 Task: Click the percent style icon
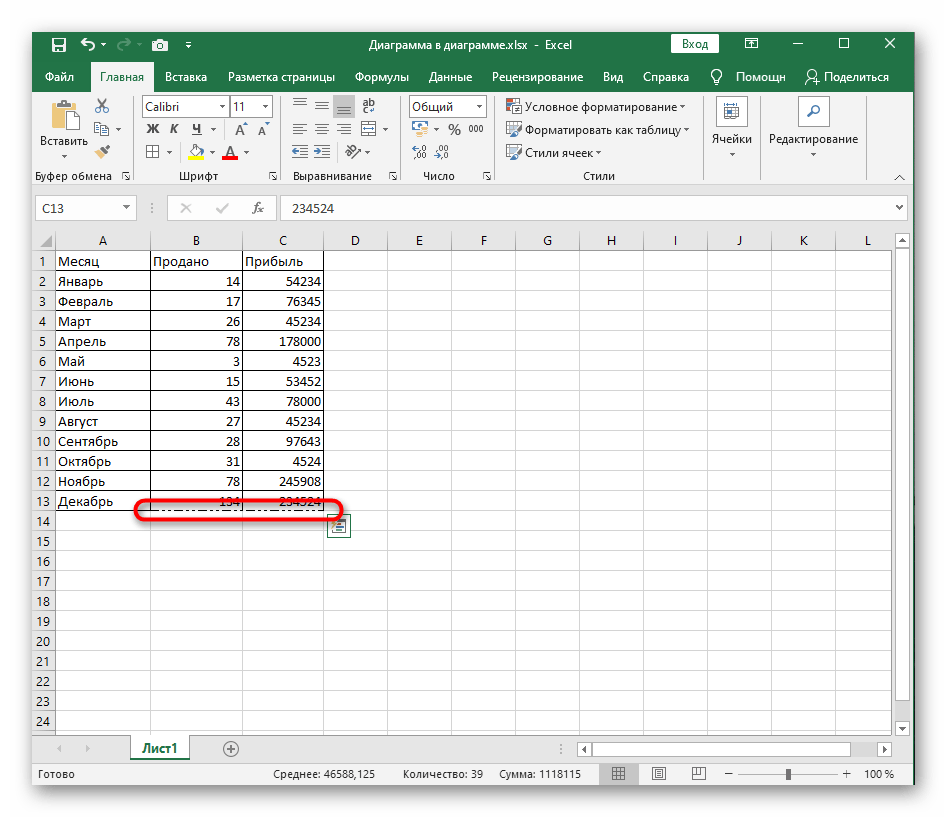coord(454,129)
